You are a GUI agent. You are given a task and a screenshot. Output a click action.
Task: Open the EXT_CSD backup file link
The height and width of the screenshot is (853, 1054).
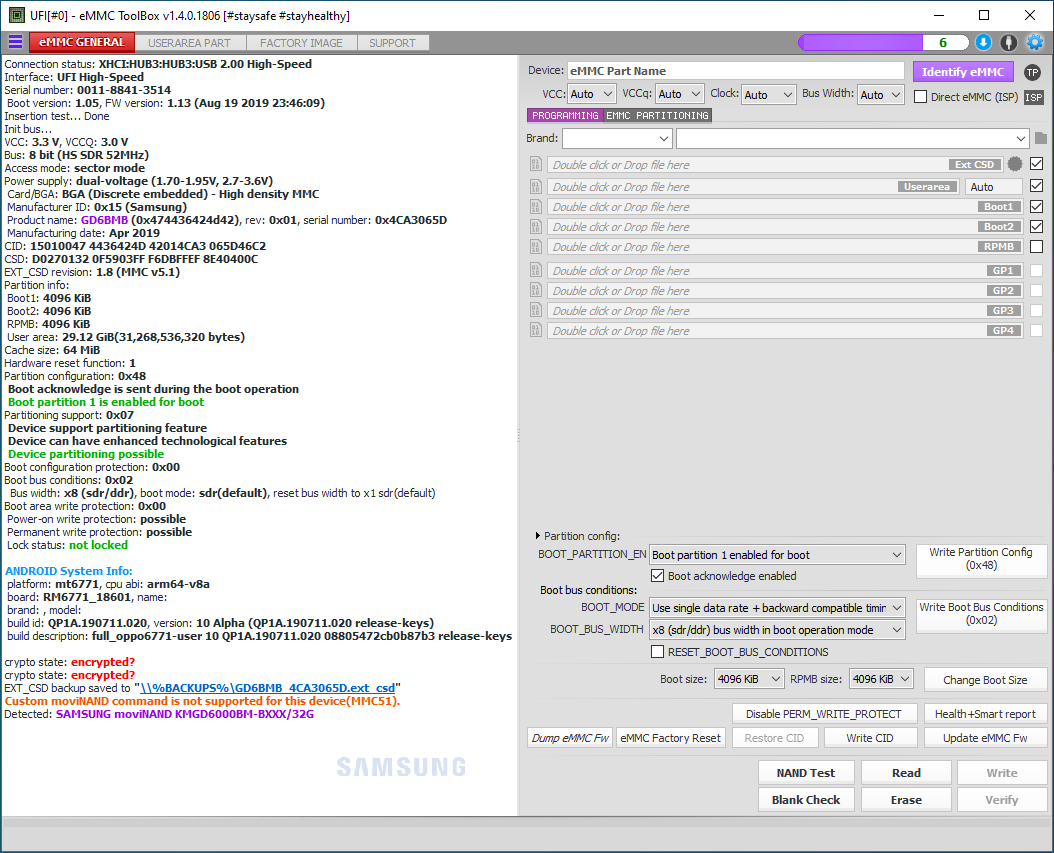[x=268, y=688]
